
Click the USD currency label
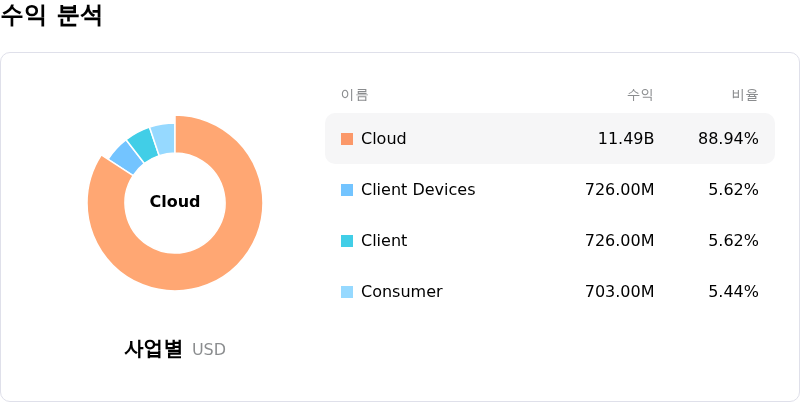pyautogui.click(x=209, y=350)
